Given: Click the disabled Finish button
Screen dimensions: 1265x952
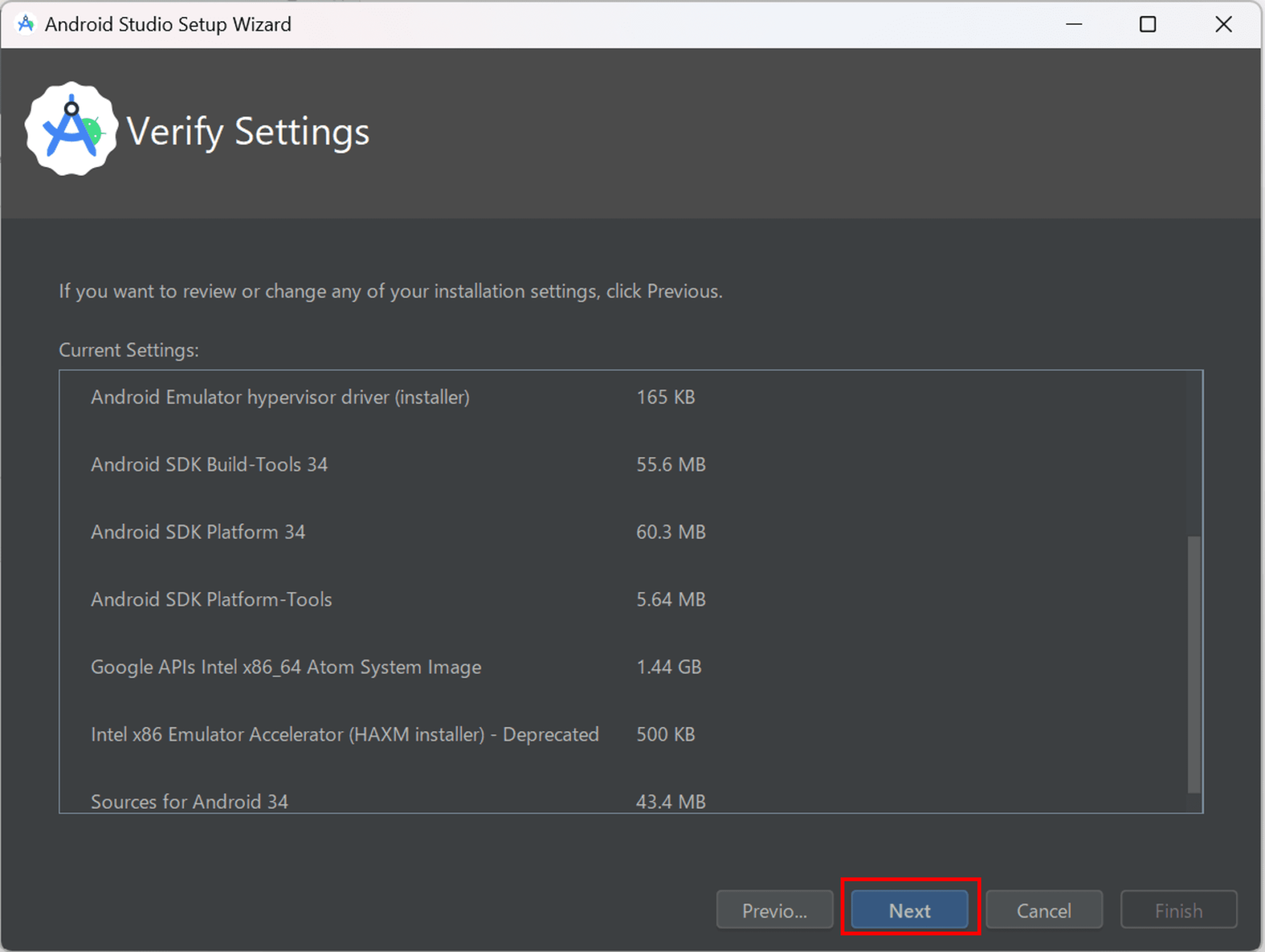Looking at the screenshot, I should (1177, 909).
